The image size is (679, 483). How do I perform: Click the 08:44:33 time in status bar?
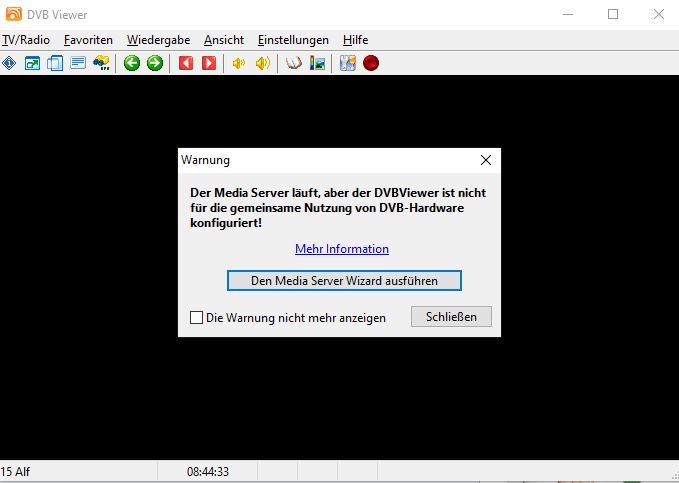pos(208,471)
